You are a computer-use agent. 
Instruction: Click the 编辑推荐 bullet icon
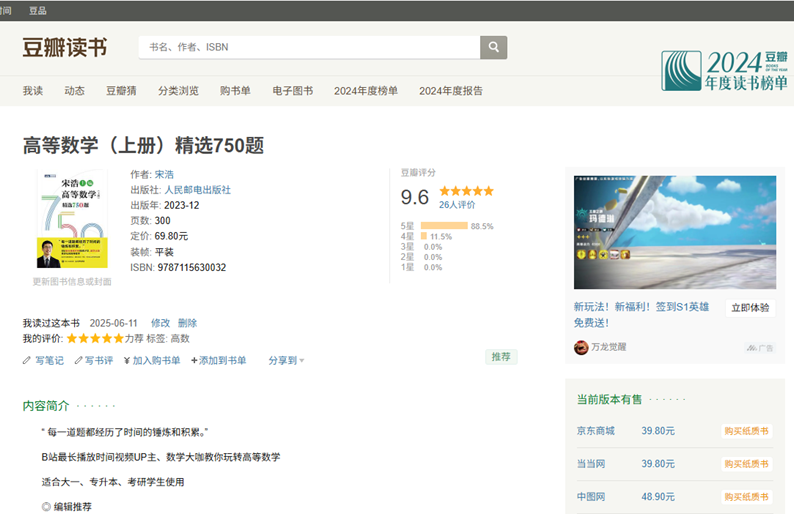click(x=46, y=506)
